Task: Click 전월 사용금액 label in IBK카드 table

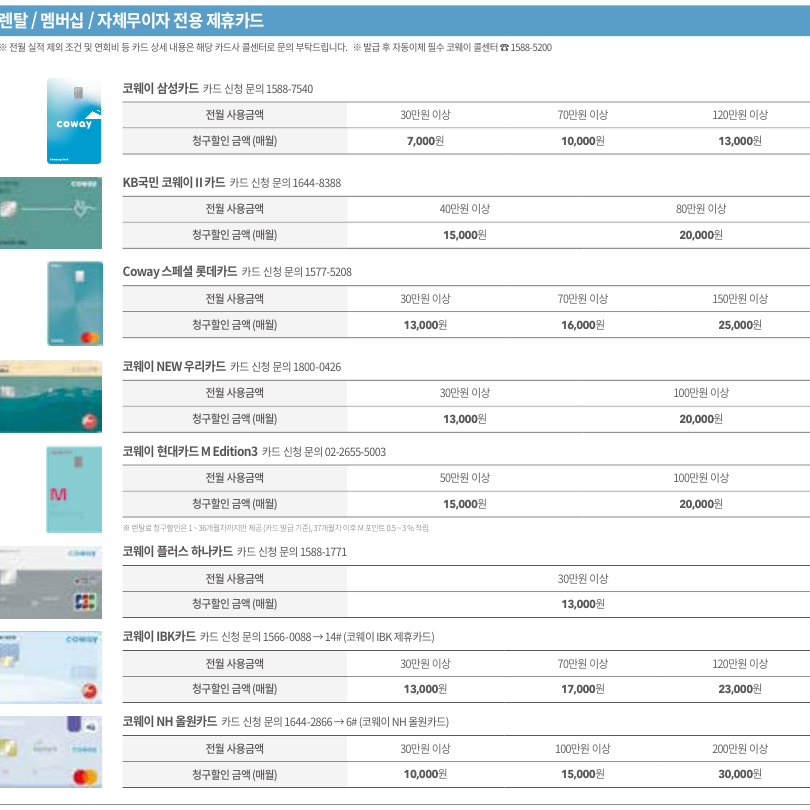Action: tap(235, 663)
